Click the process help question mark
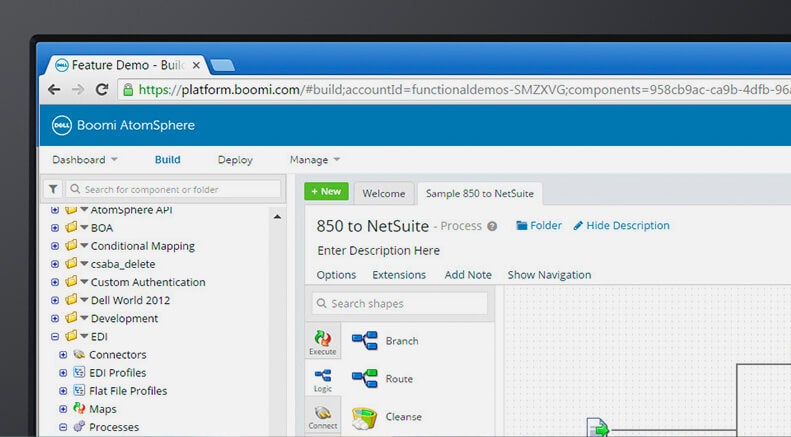Image resolution: width=791 pixels, height=437 pixels. click(x=492, y=226)
